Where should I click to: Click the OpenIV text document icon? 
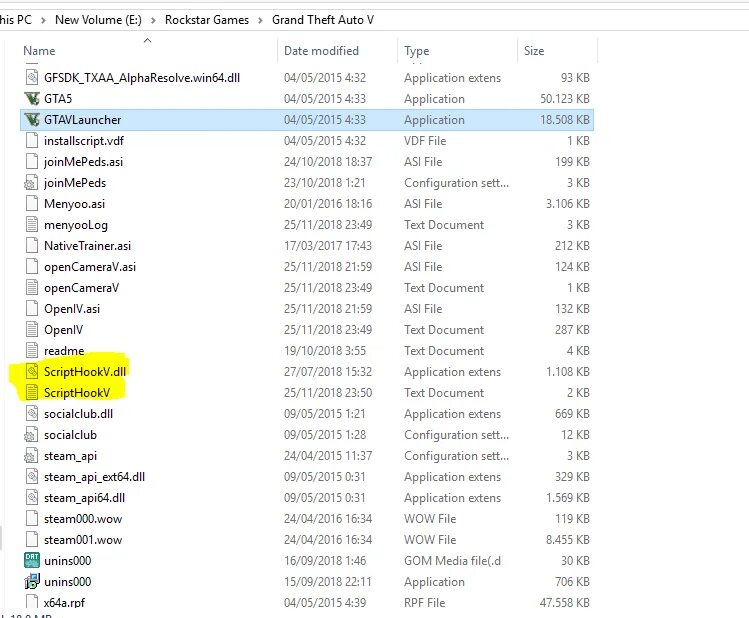click(x=32, y=330)
